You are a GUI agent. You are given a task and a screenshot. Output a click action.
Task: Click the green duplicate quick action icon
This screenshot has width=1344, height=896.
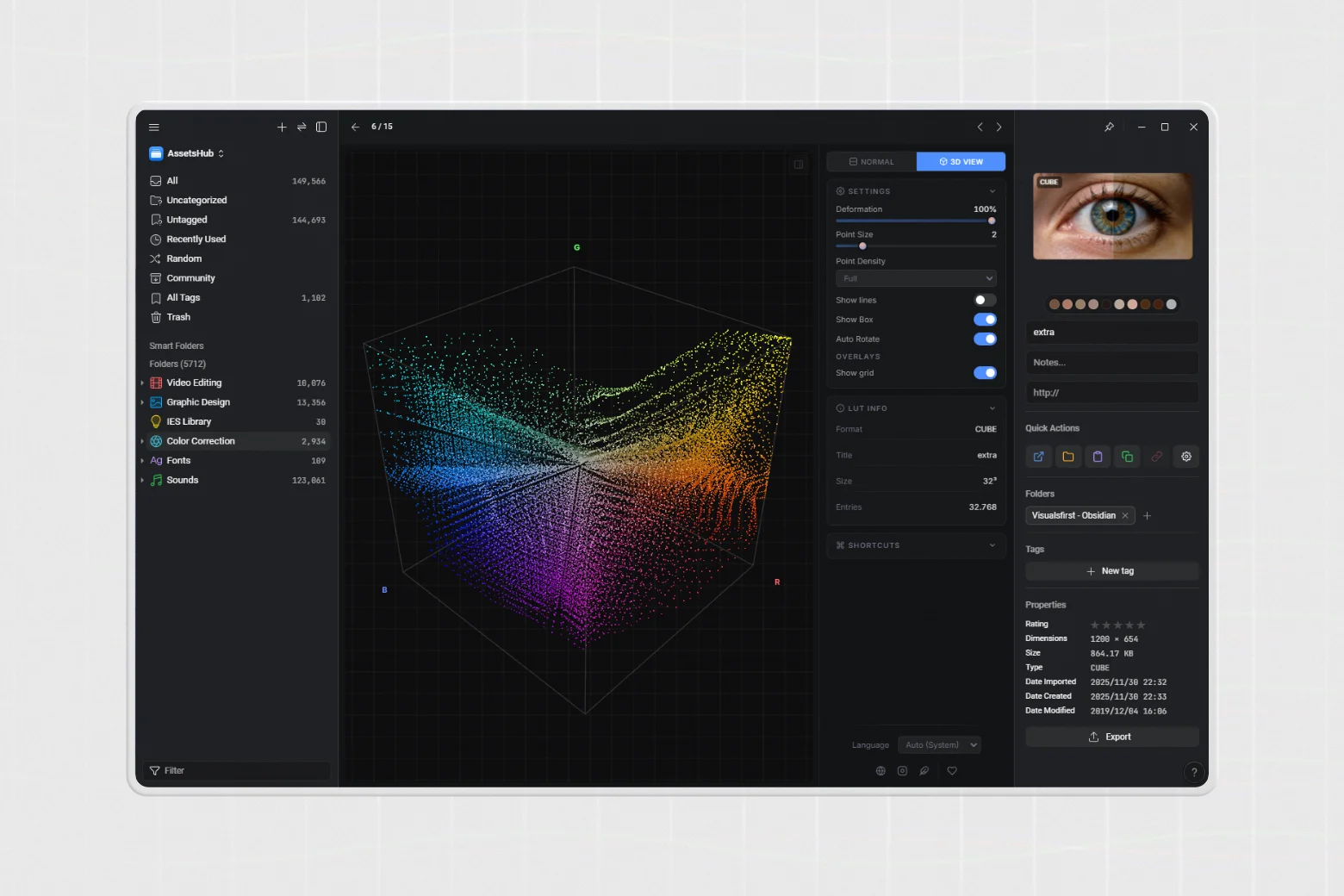1127,457
